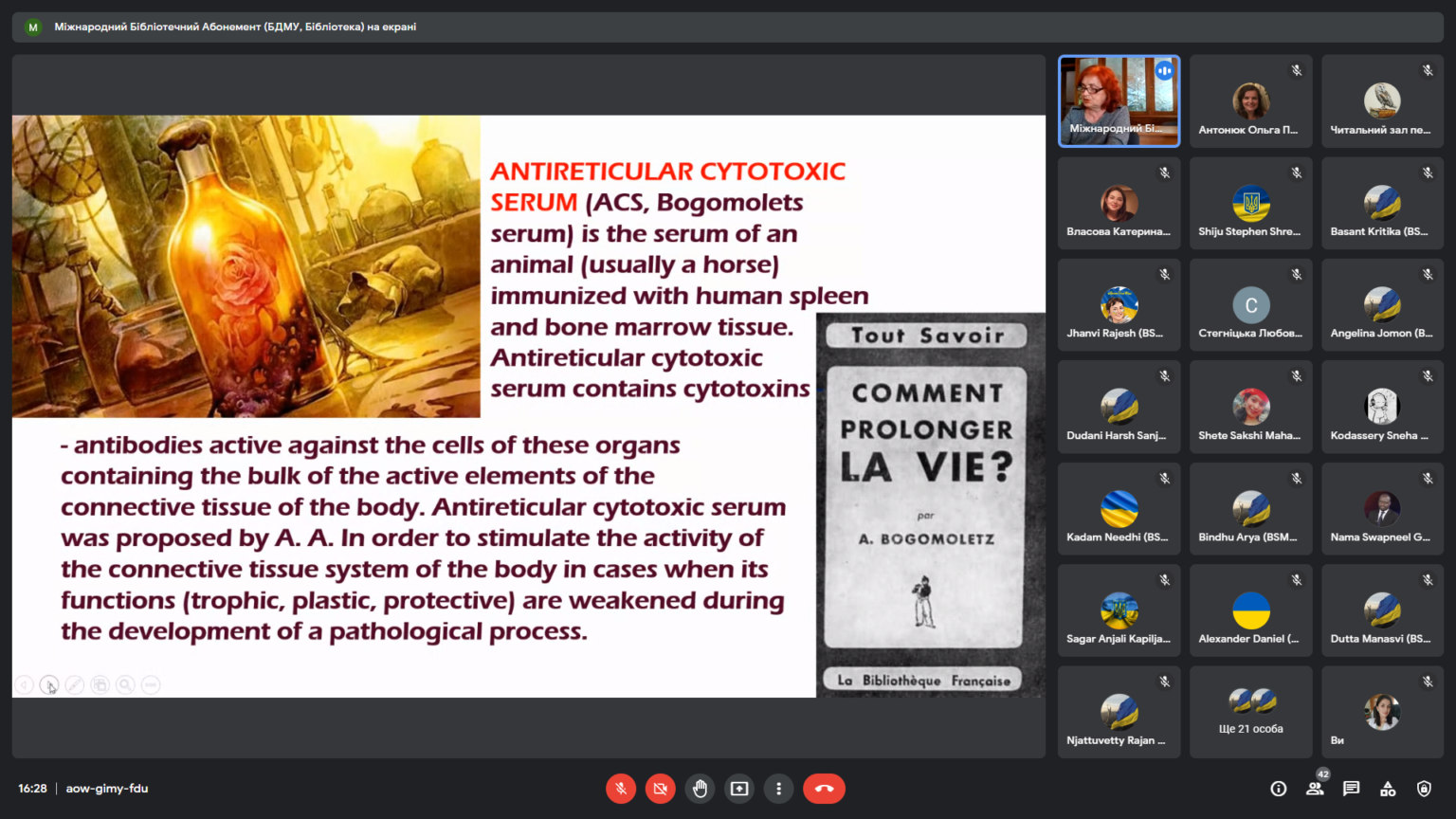
Task: Select Shiju Stephen participant tile
Action: click(x=1251, y=203)
